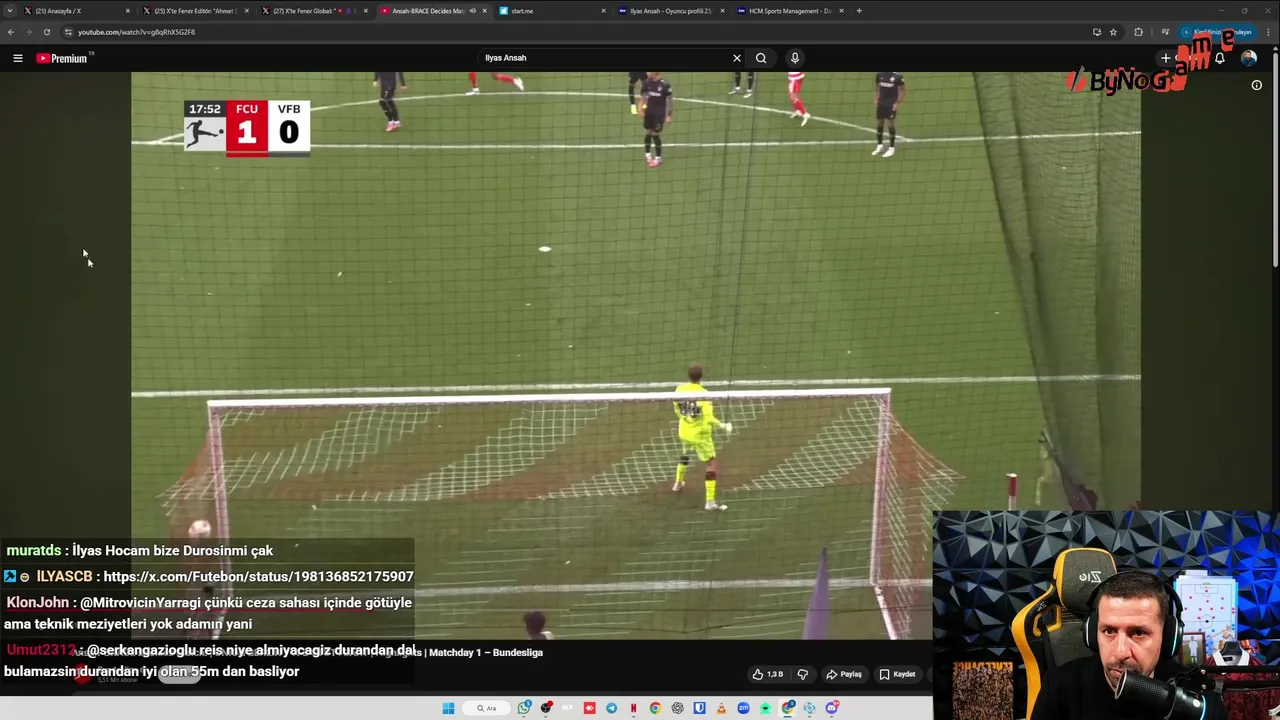The height and width of the screenshot is (720, 1280).
Task: Click the taskbar 'Ara' search box
Action: click(x=486, y=708)
